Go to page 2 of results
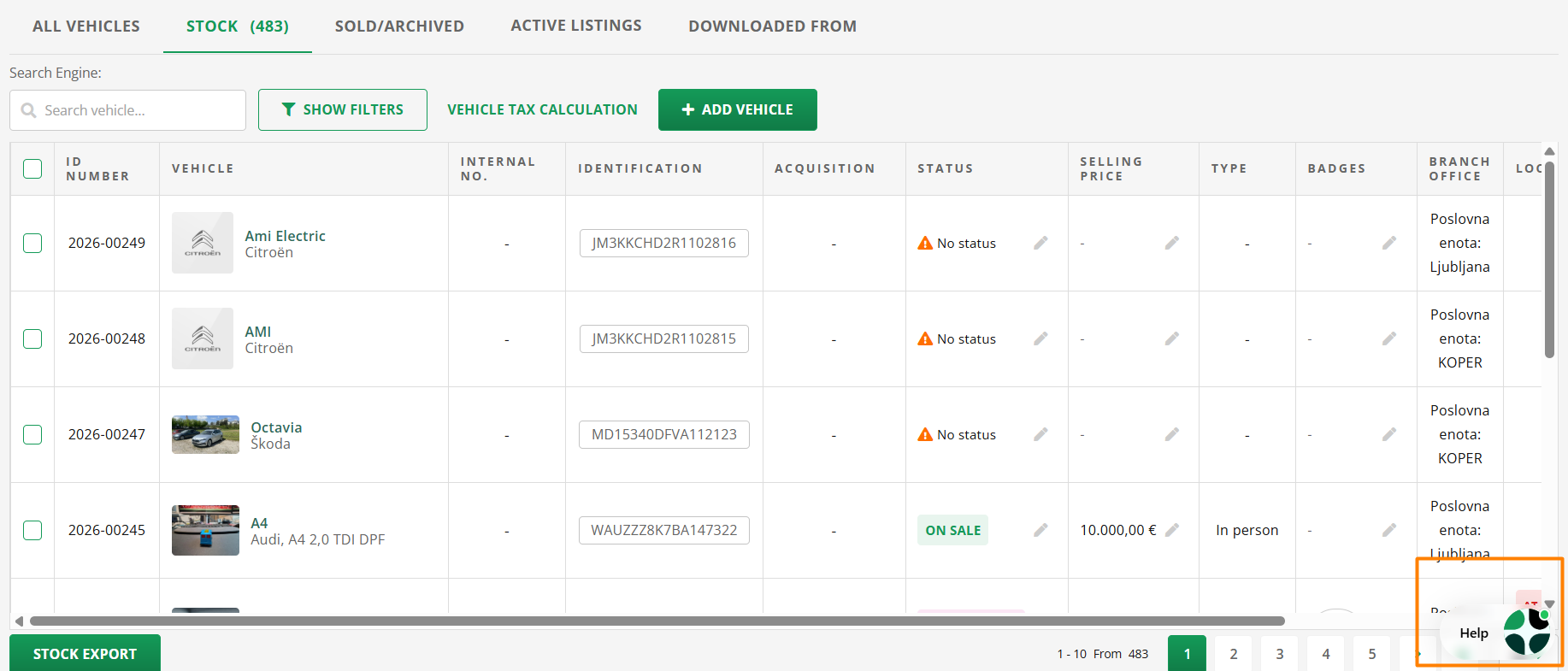Screen dimensions: 1568x671 pos(1234,653)
